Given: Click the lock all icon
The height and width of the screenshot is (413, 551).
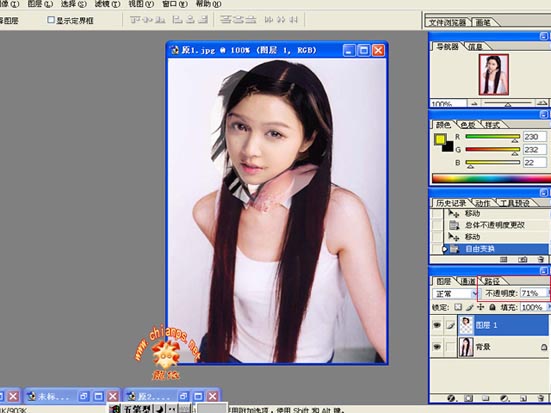Looking at the screenshot, I should point(492,307).
